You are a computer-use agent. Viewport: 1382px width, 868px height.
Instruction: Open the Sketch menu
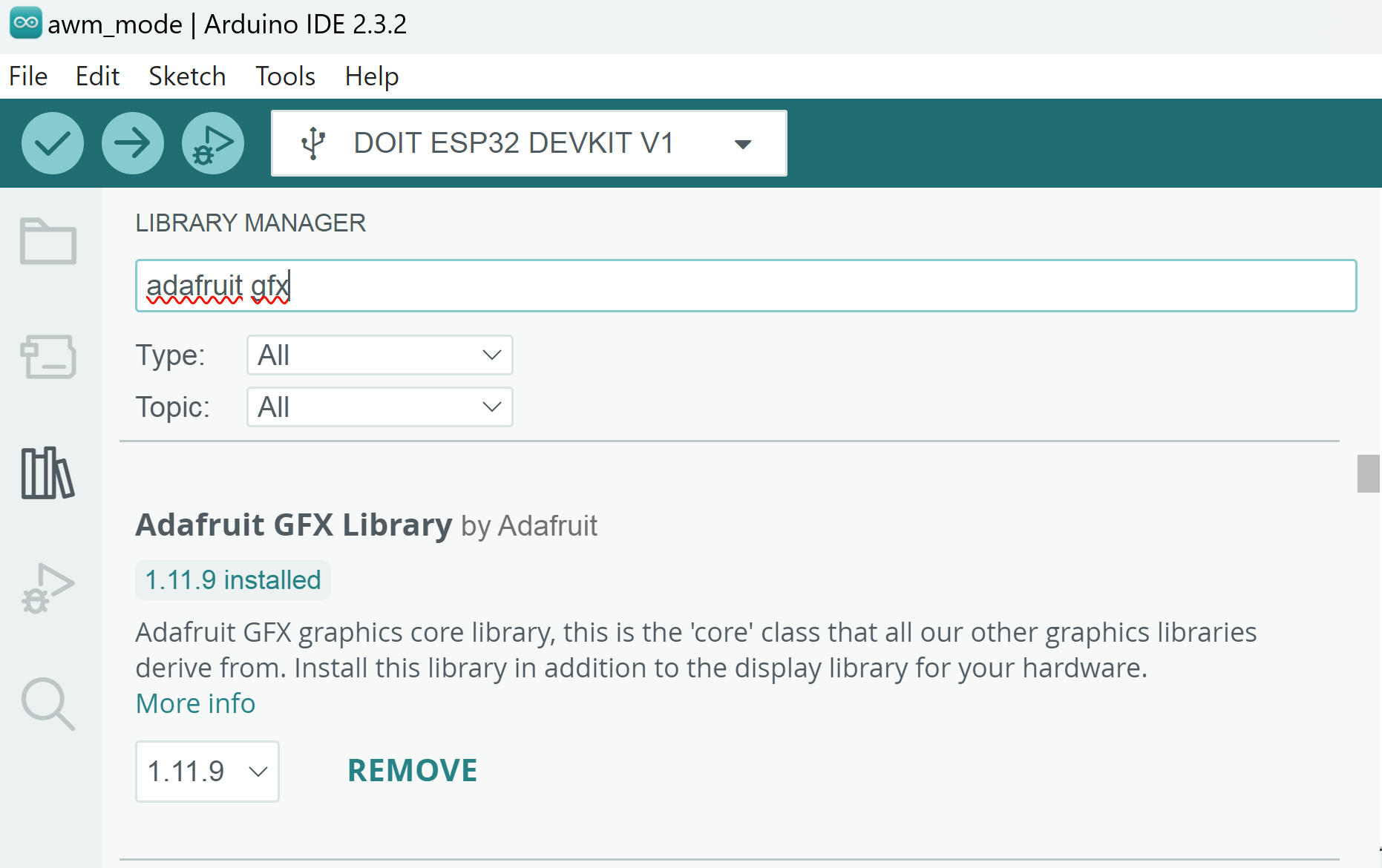[187, 76]
